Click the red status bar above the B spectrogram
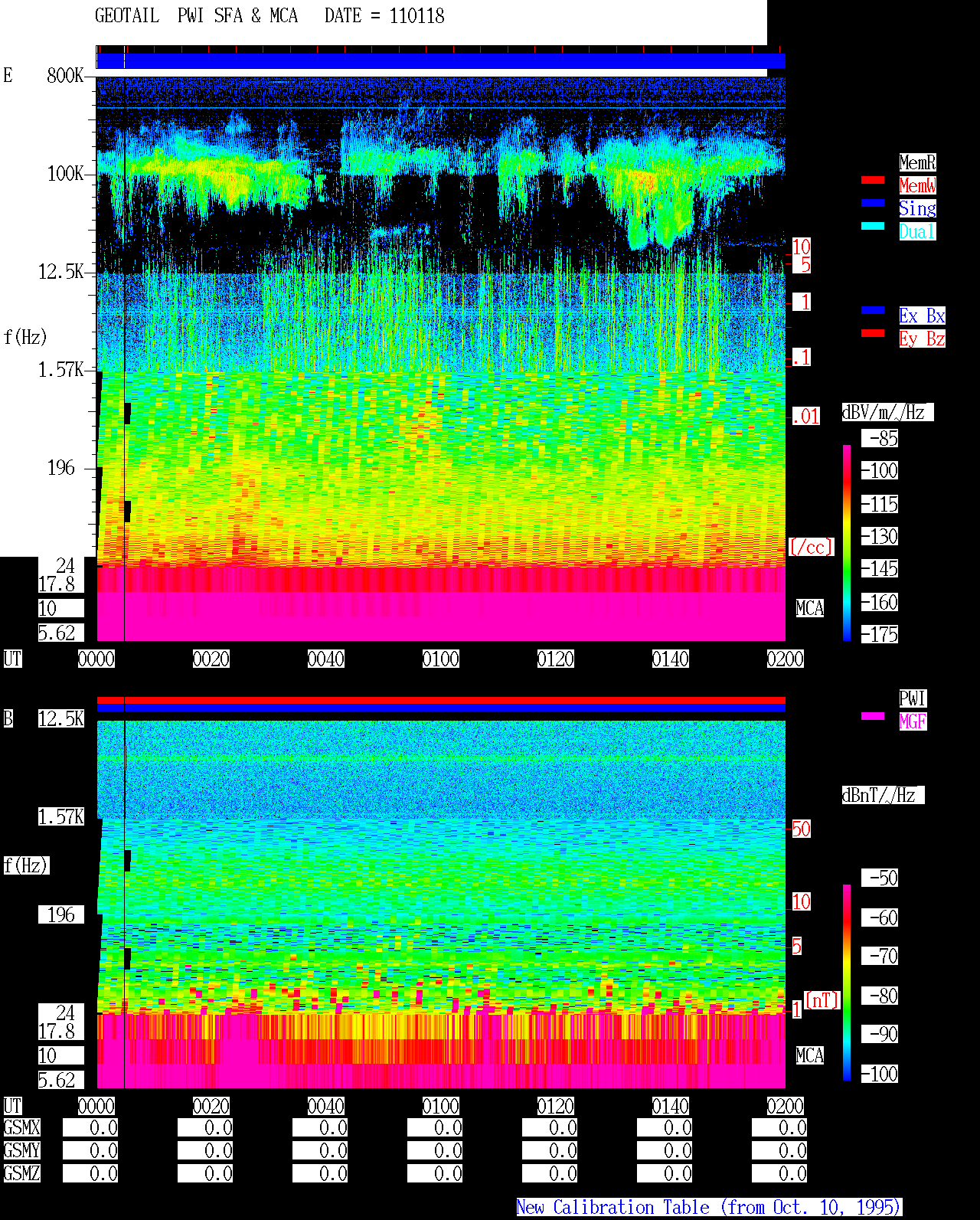The height and width of the screenshot is (1220, 980). tap(441, 700)
